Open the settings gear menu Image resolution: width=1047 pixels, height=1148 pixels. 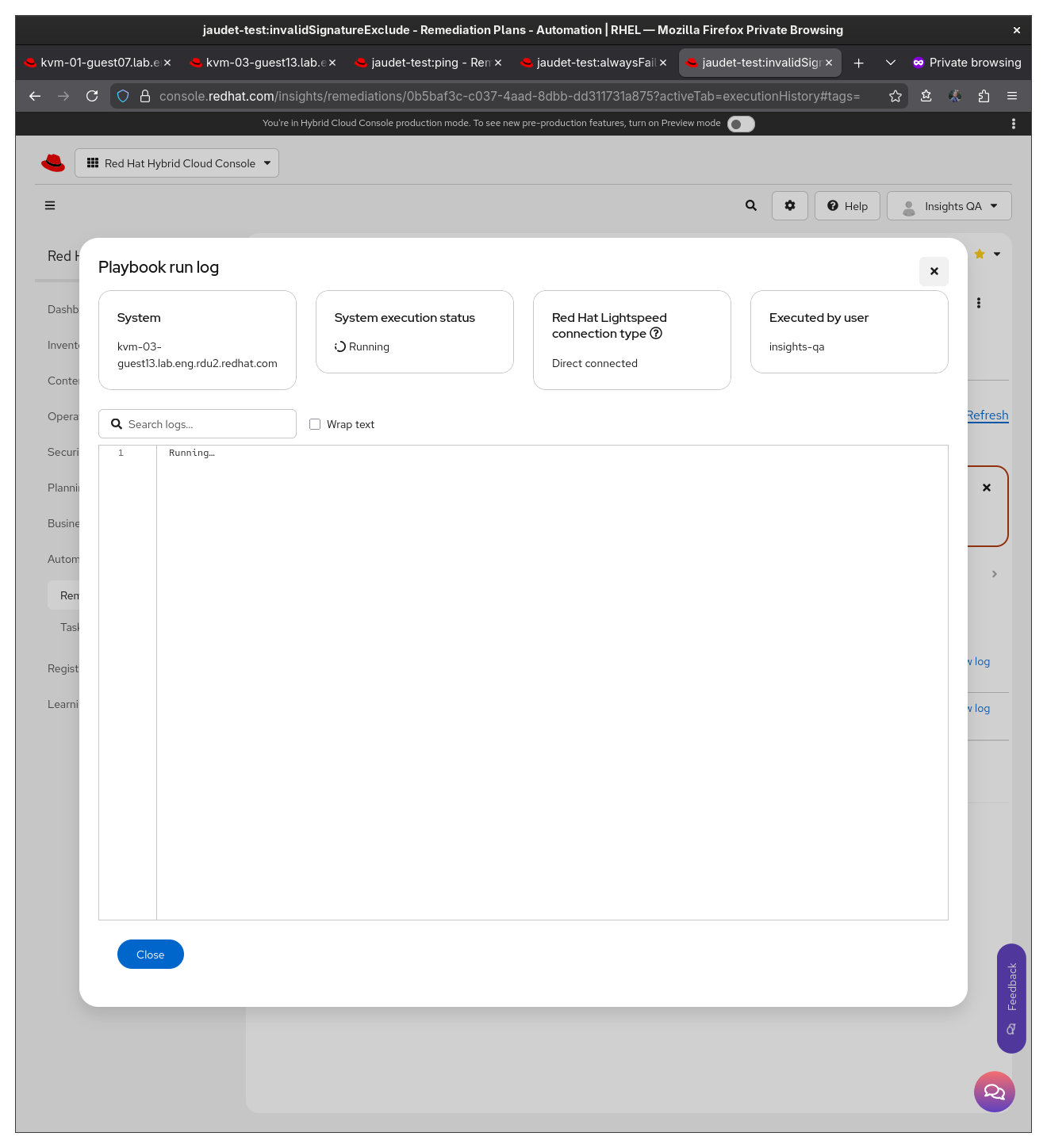(x=790, y=205)
